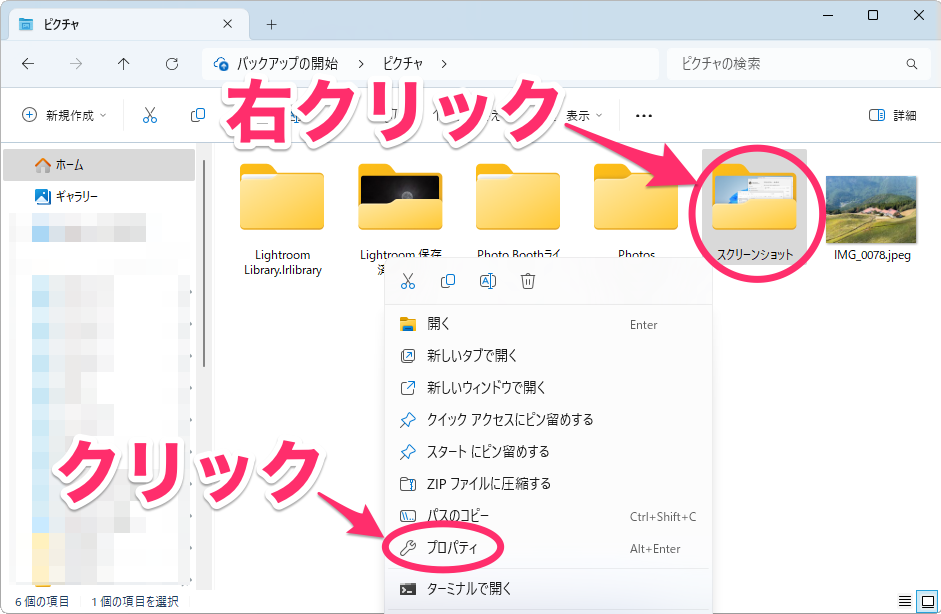Image resolution: width=941 pixels, height=614 pixels.
Task: Expand the 表示 view dropdown
Action: pos(584,115)
